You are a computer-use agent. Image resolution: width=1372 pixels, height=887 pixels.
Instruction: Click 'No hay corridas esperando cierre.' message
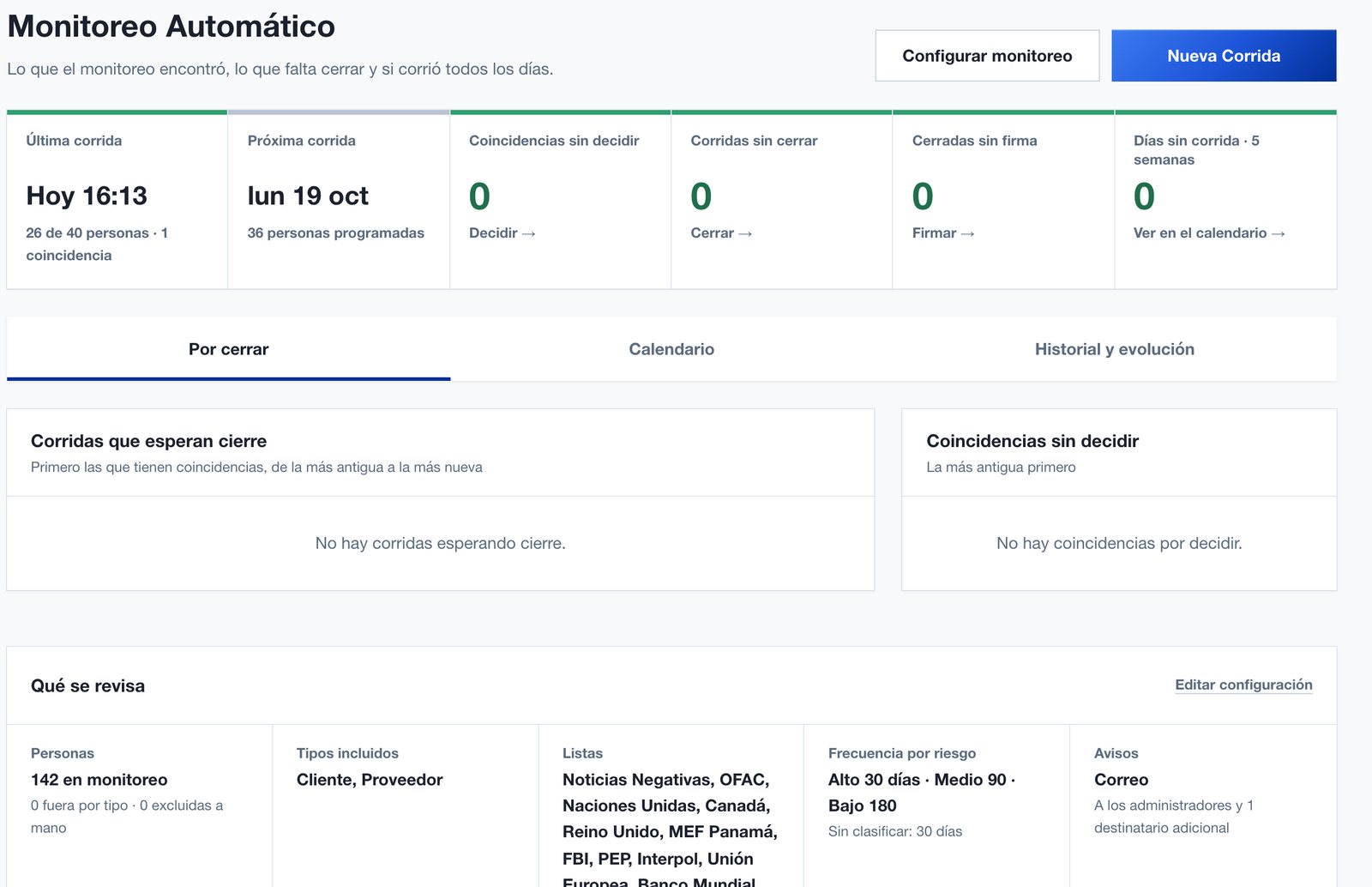tap(441, 543)
